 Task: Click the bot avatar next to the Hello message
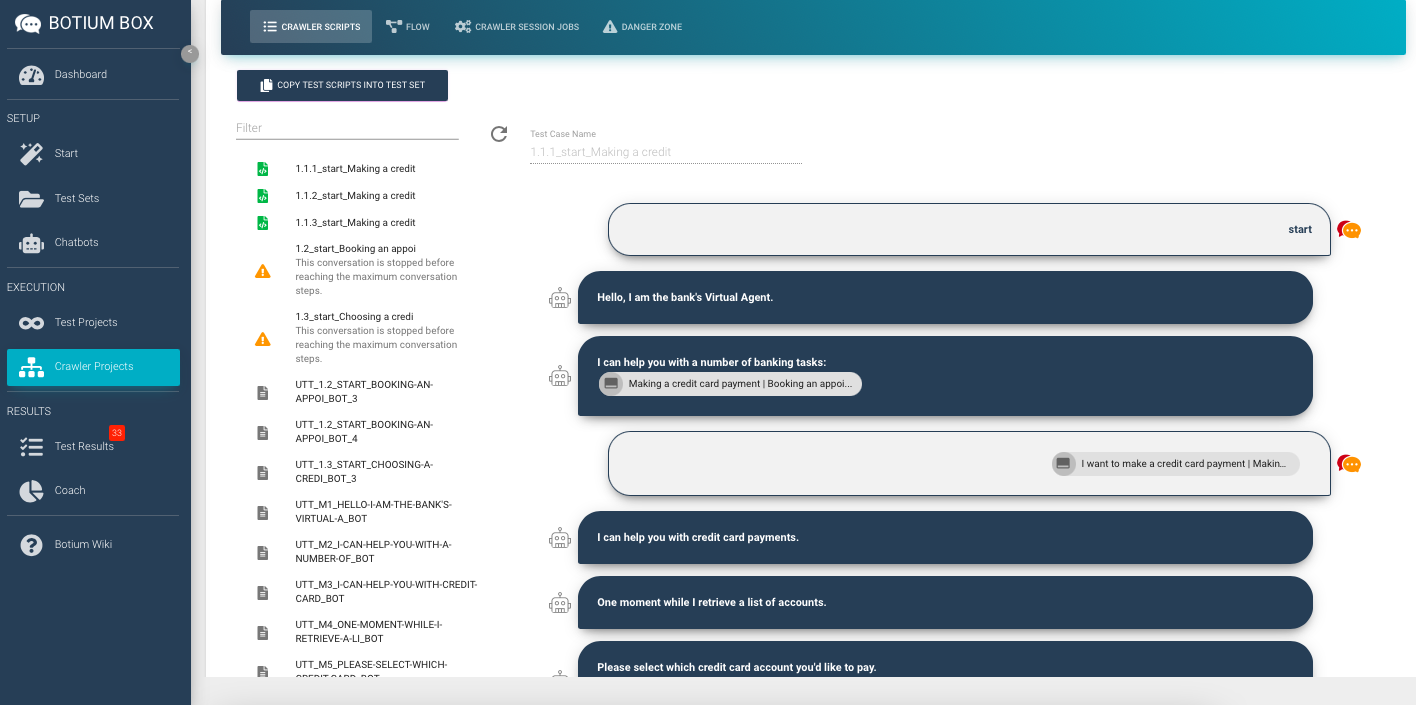pyautogui.click(x=560, y=297)
